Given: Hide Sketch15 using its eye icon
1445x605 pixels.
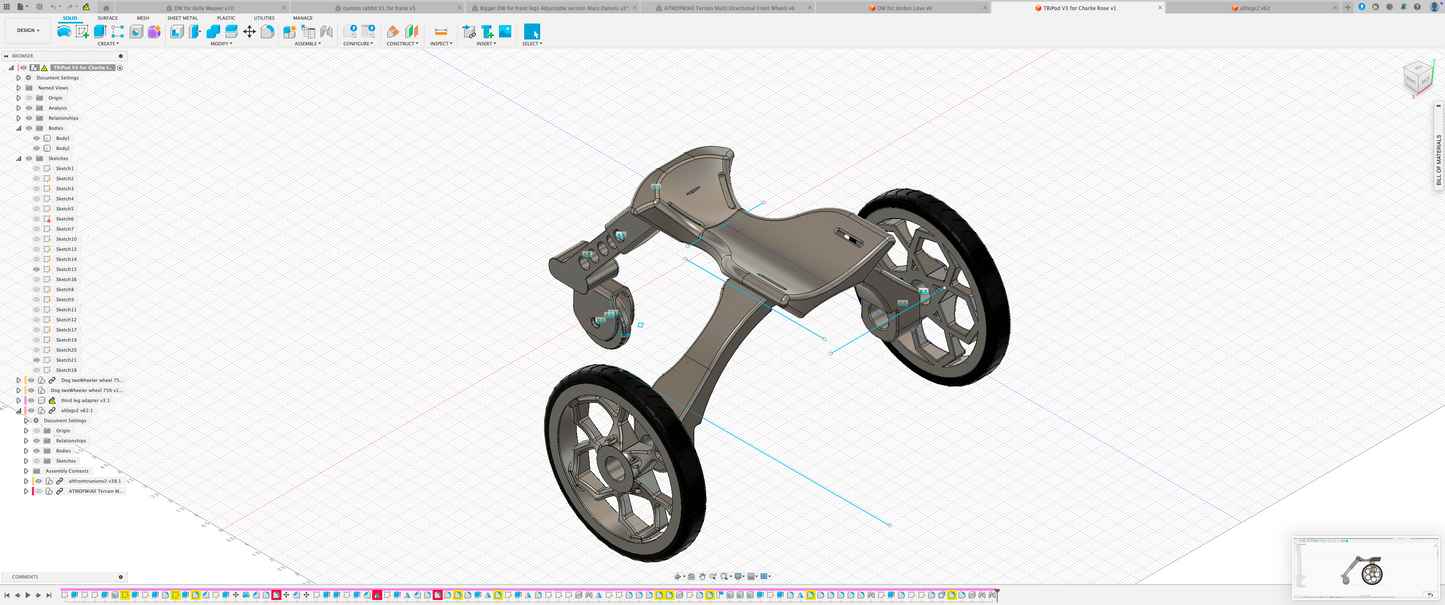Looking at the screenshot, I should click(x=37, y=269).
